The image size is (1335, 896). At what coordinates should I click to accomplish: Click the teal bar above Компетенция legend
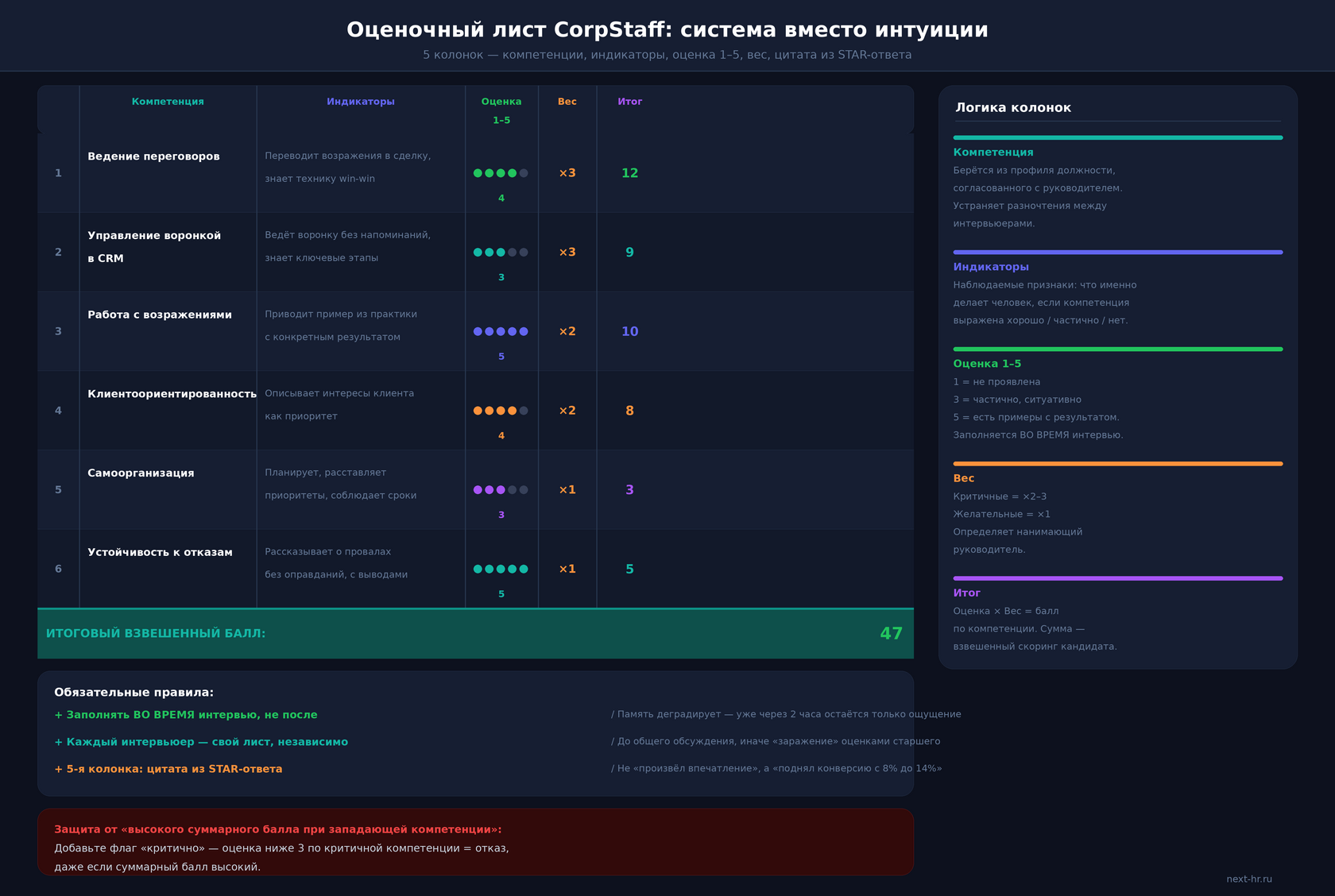coord(1118,137)
